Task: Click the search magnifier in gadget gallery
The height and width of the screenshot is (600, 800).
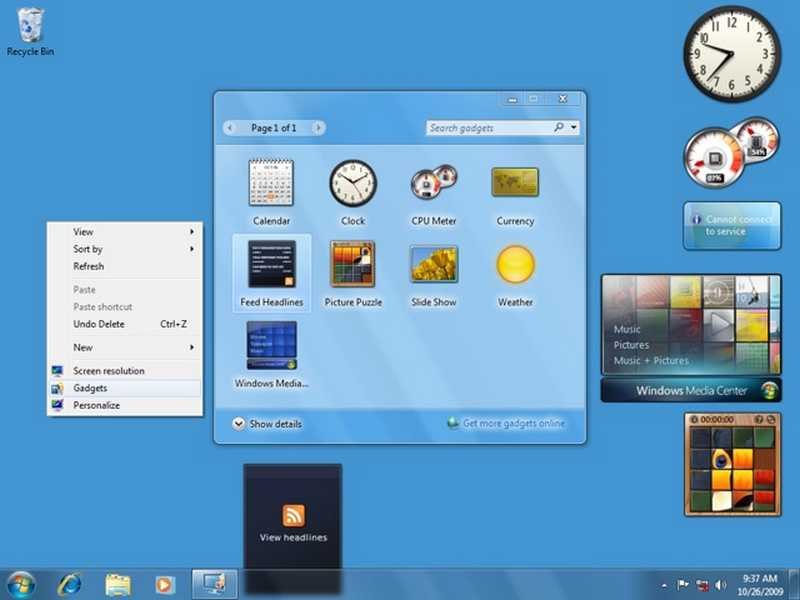Action: pos(559,127)
